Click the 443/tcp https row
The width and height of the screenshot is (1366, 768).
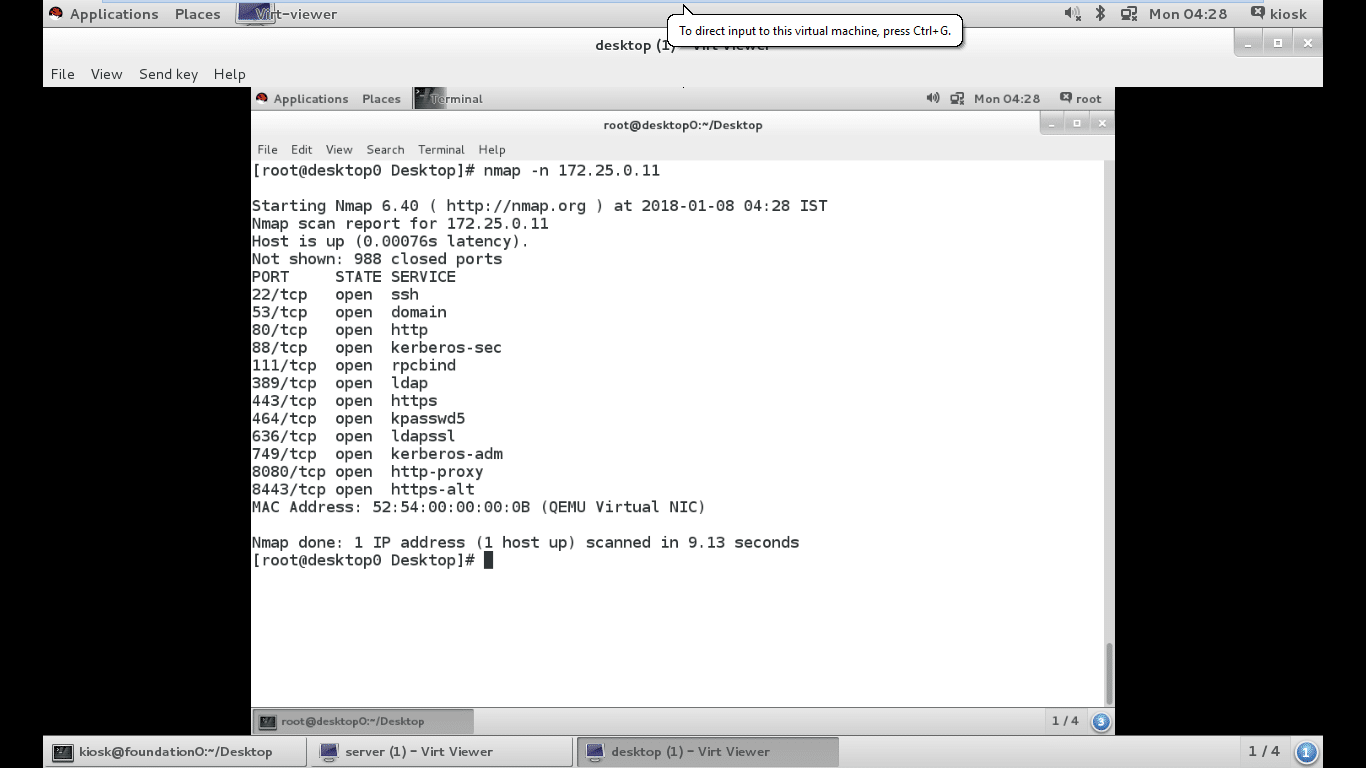344,401
